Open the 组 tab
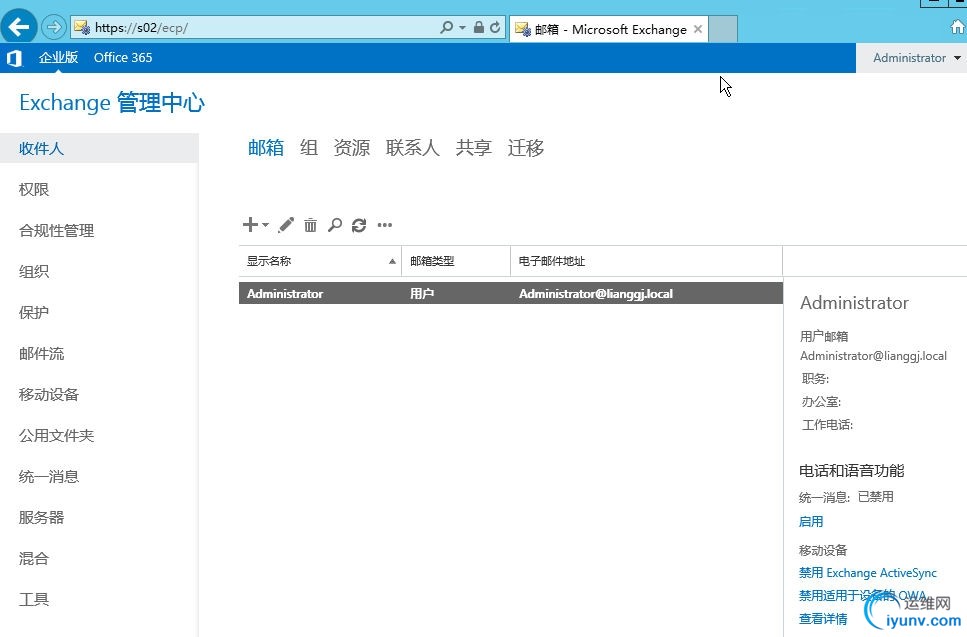This screenshot has width=967, height=637. click(x=309, y=147)
